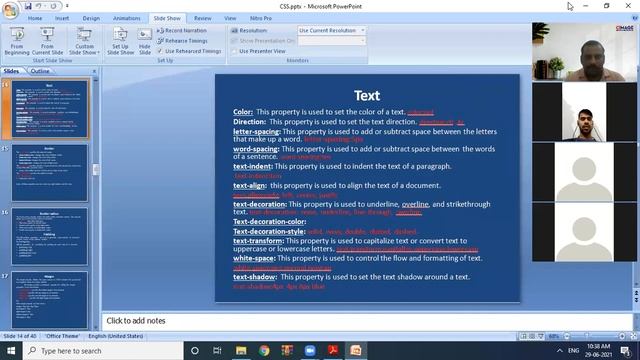Open Customize Quick Access Toolbar dropdown

click(x=67, y=6)
